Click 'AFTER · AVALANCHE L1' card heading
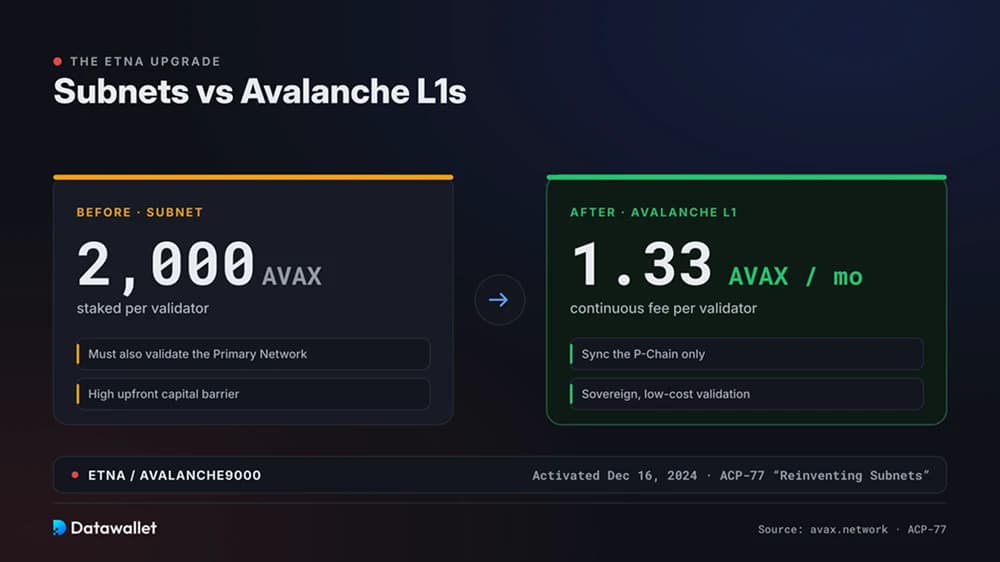Image resolution: width=1000 pixels, height=562 pixels. click(x=653, y=212)
